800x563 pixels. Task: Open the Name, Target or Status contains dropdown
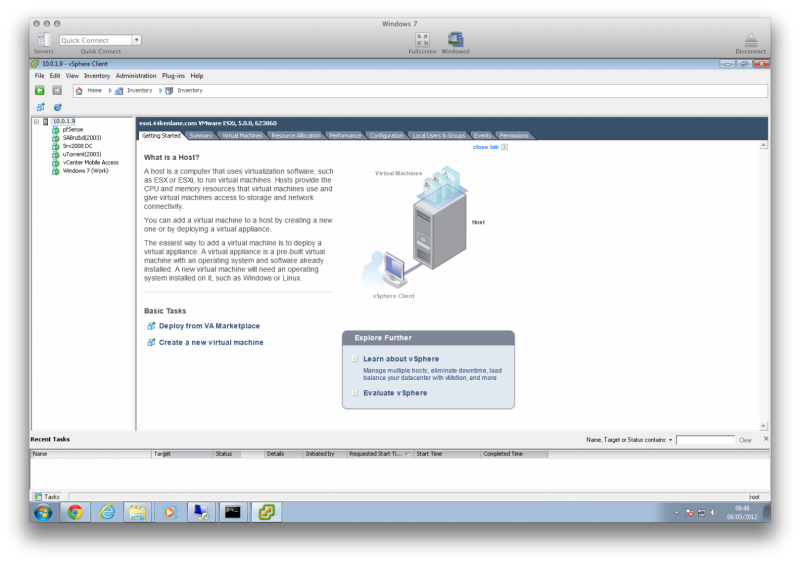tap(670, 440)
